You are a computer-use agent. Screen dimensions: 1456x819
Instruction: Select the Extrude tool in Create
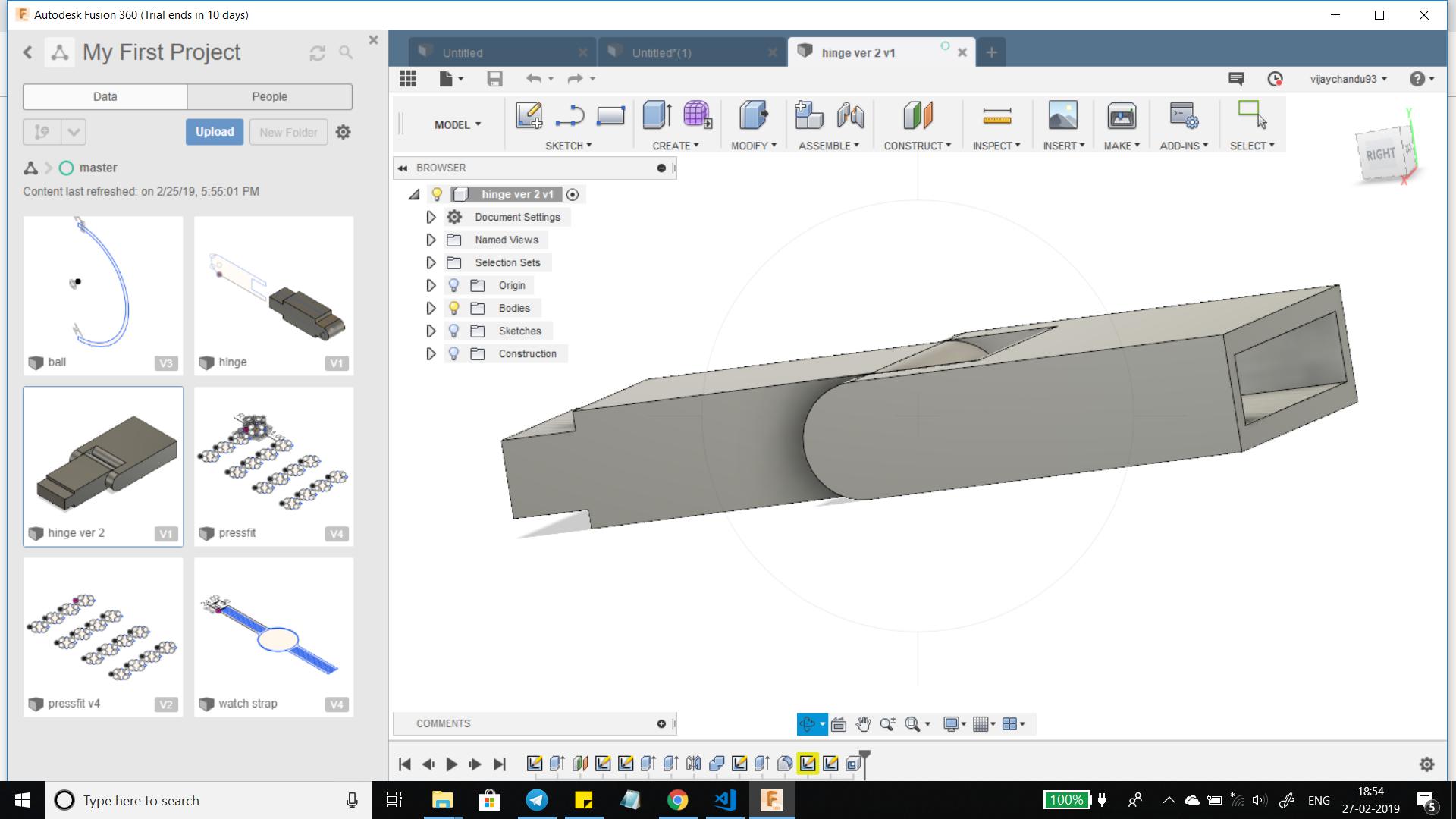click(x=657, y=115)
